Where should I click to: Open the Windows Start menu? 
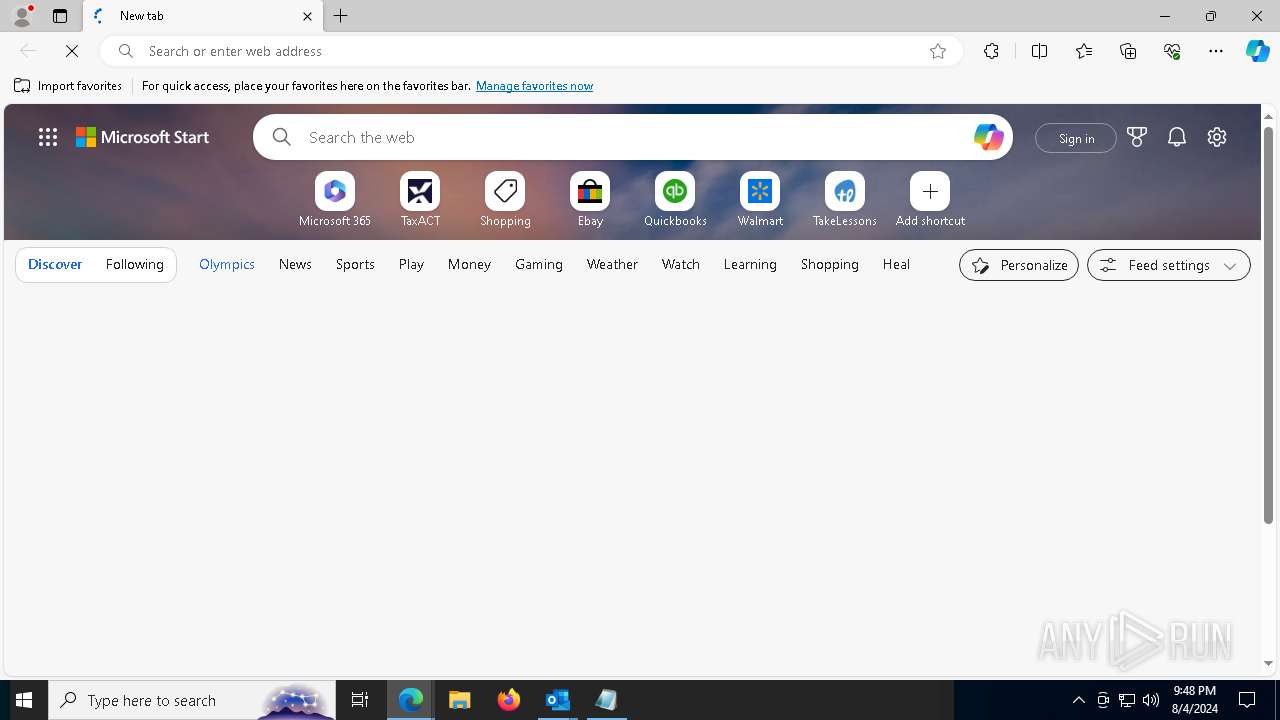click(x=24, y=700)
